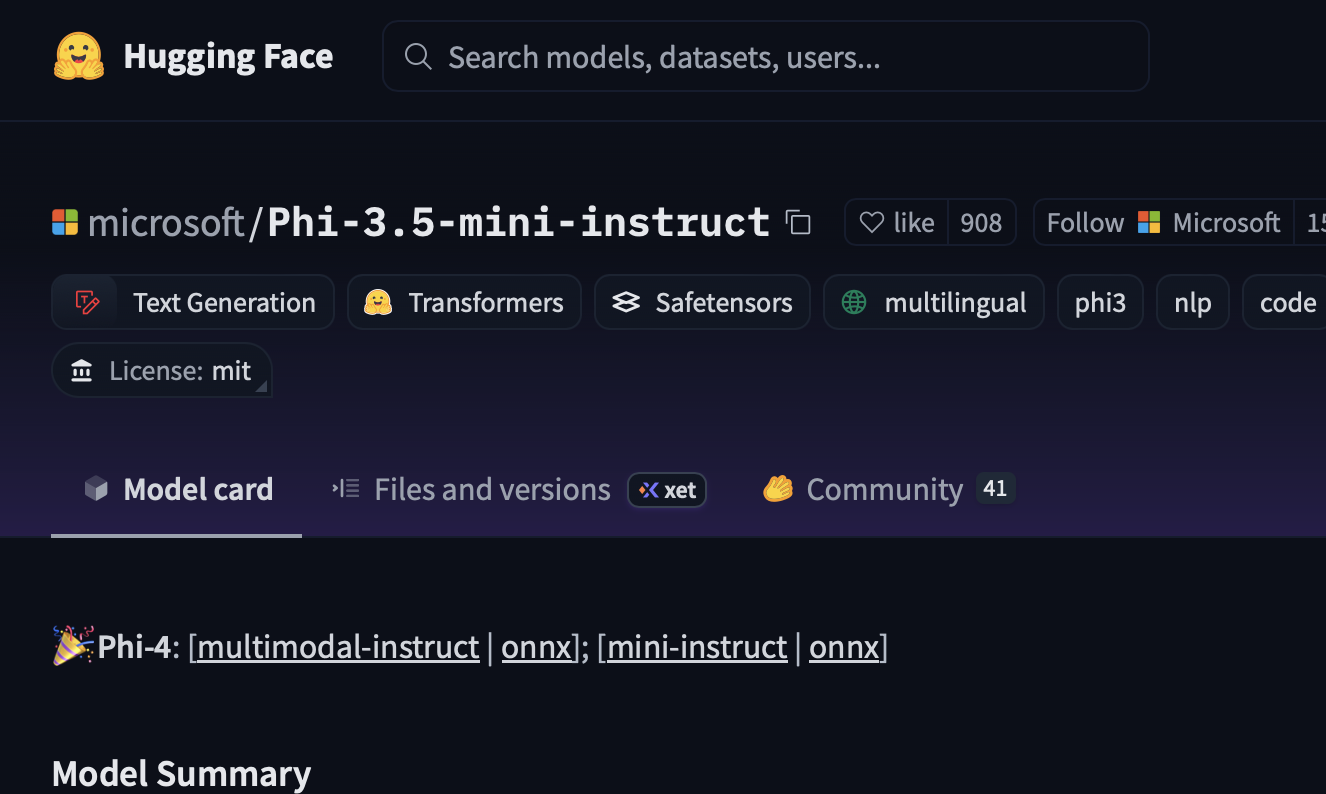Image resolution: width=1326 pixels, height=794 pixels.
Task: Open the Community tab
Action: pos(884,489)
